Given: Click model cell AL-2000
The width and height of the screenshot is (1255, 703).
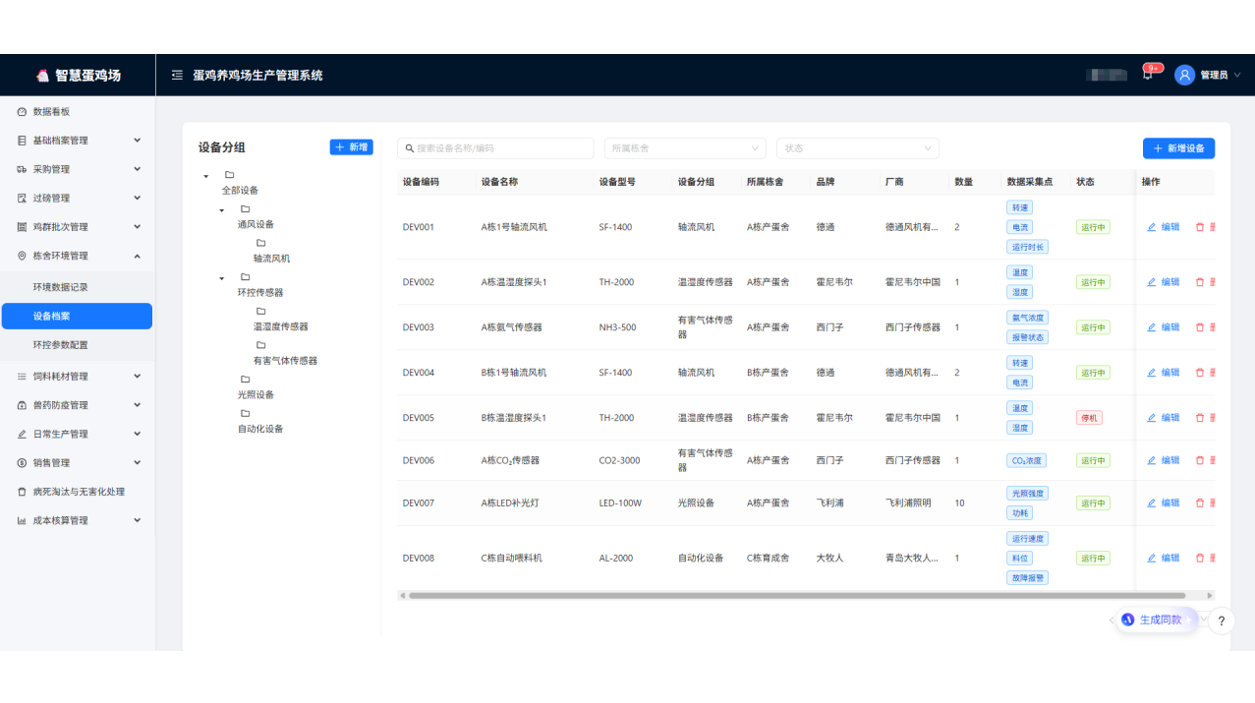Looking at the screenshot, I should (x=616, y=558).
